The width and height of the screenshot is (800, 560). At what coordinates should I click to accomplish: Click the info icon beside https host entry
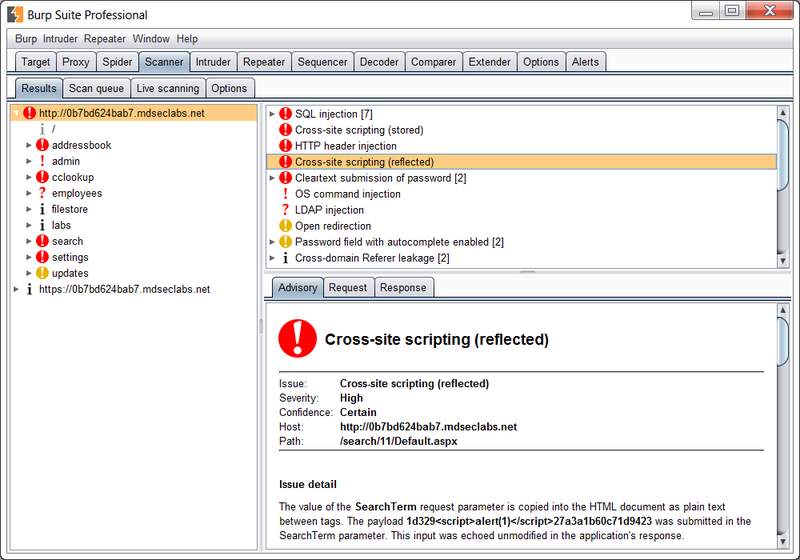(30, 289)
